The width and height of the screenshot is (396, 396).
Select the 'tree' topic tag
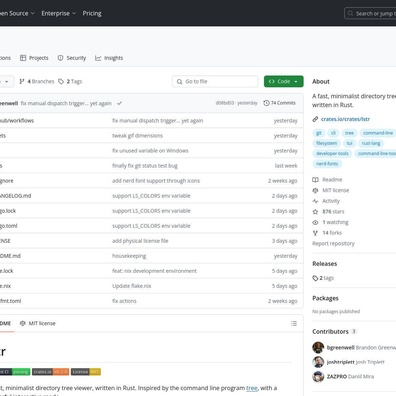pos(349,133)
